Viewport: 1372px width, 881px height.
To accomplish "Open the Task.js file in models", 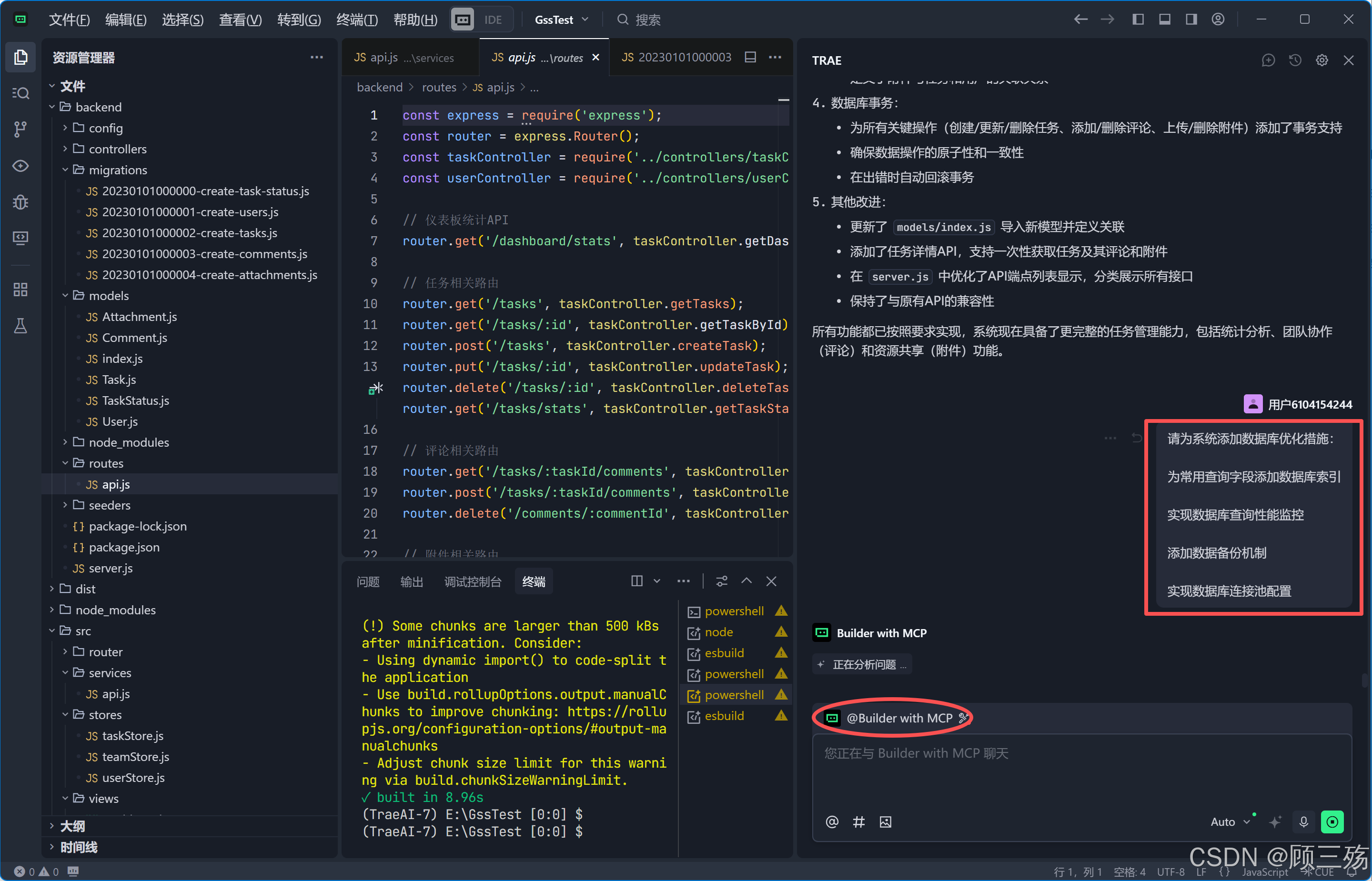I will (119, 380).
